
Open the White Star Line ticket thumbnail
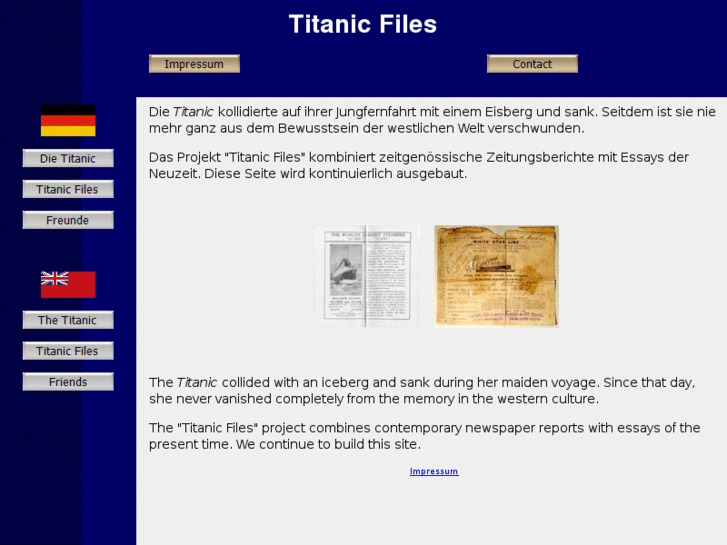point(497,276)
